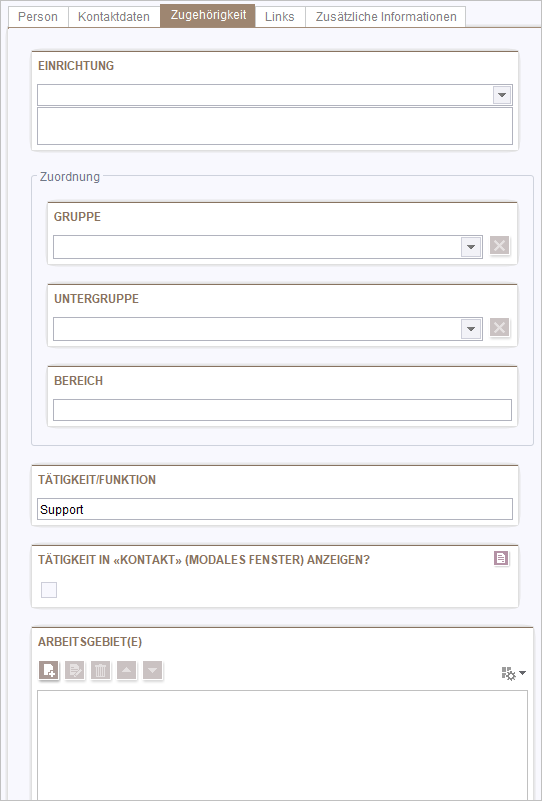Enable the Tätigkeit in Kontakt anzeigen checkbox
The width and height of the screenshot is (542, 801).
coord(49,590)
